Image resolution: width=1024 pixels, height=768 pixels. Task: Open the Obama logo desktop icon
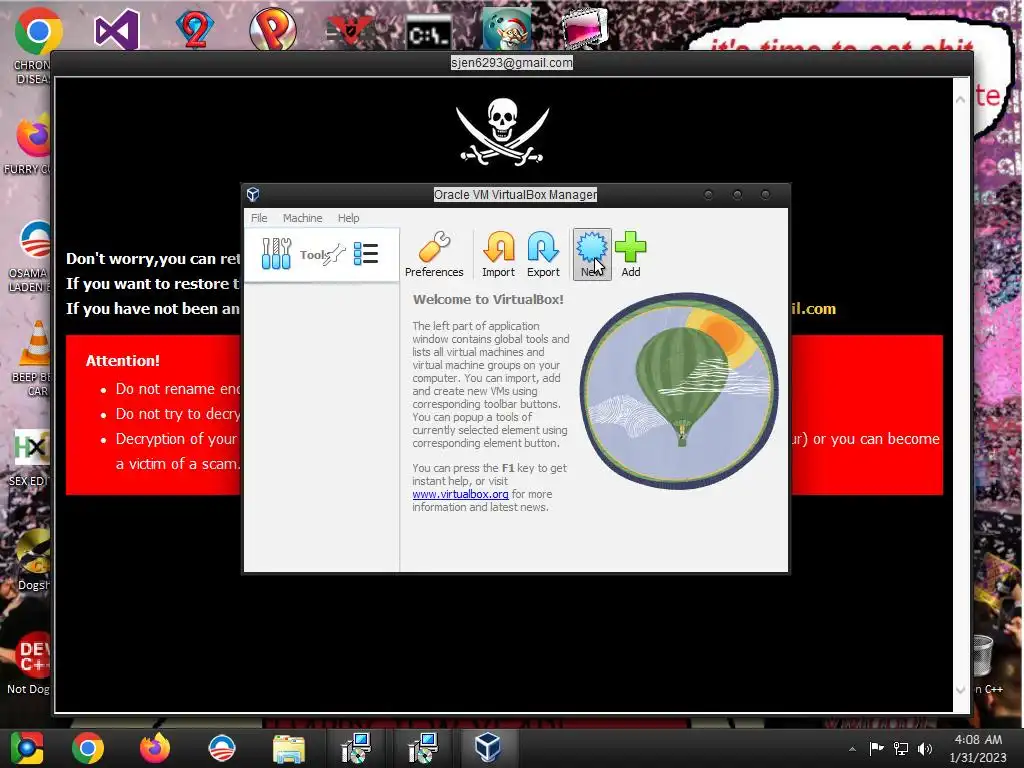point(36,240)
